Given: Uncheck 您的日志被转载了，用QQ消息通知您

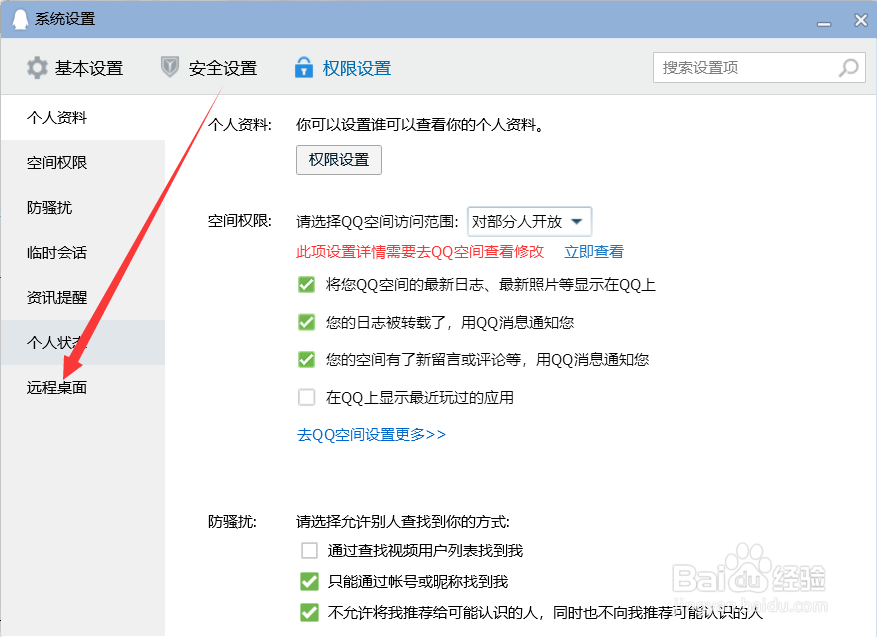Looking at the screenshot, I should 307,322.
